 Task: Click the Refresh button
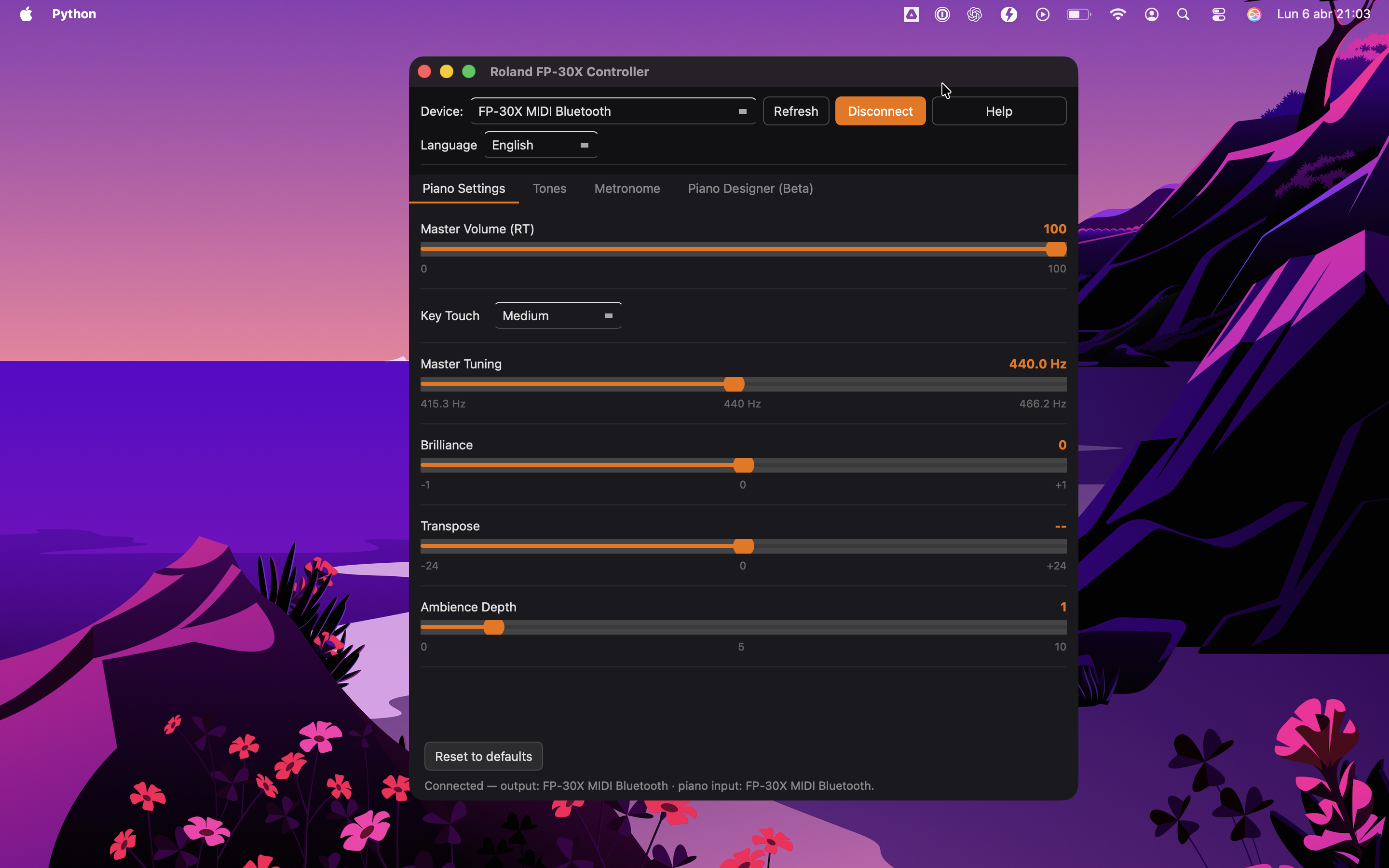click(x=795, y=111)
